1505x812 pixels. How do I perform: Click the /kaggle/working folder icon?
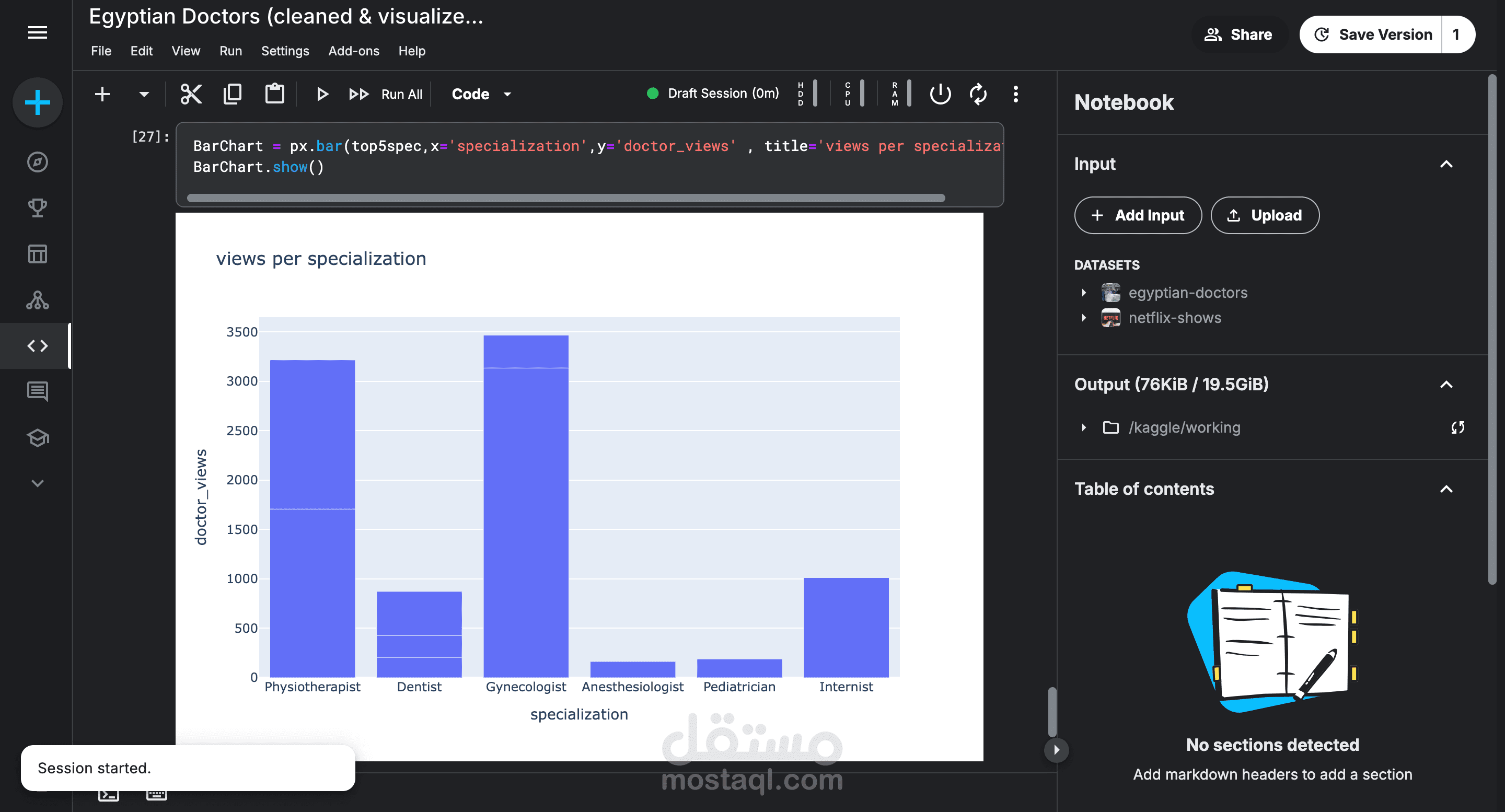click(1110, 427)
